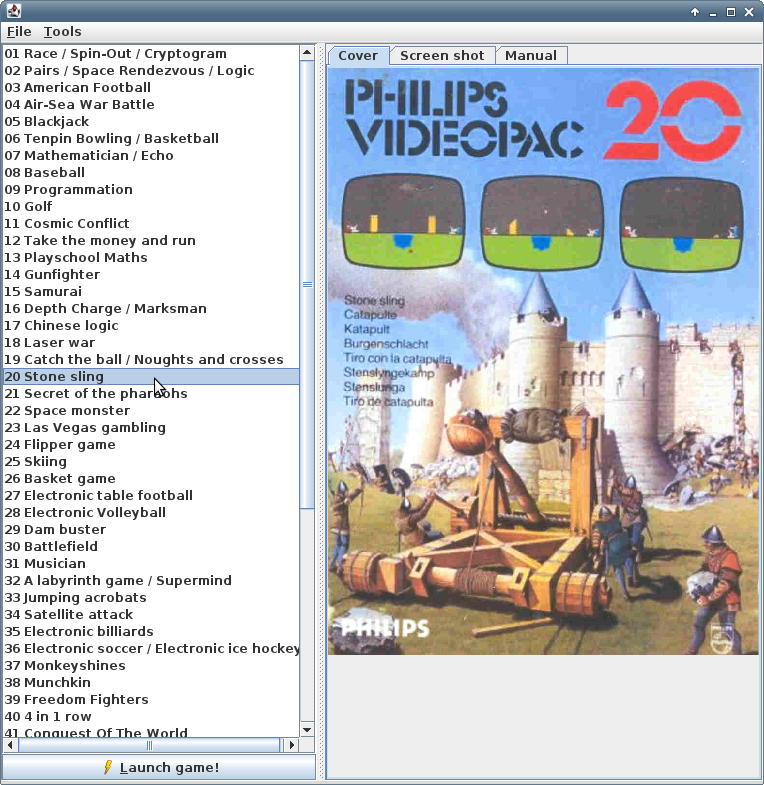Screen dimensions: 764x785
Task: Select '20 Stone sling' row
Action: tap(151, 376)
